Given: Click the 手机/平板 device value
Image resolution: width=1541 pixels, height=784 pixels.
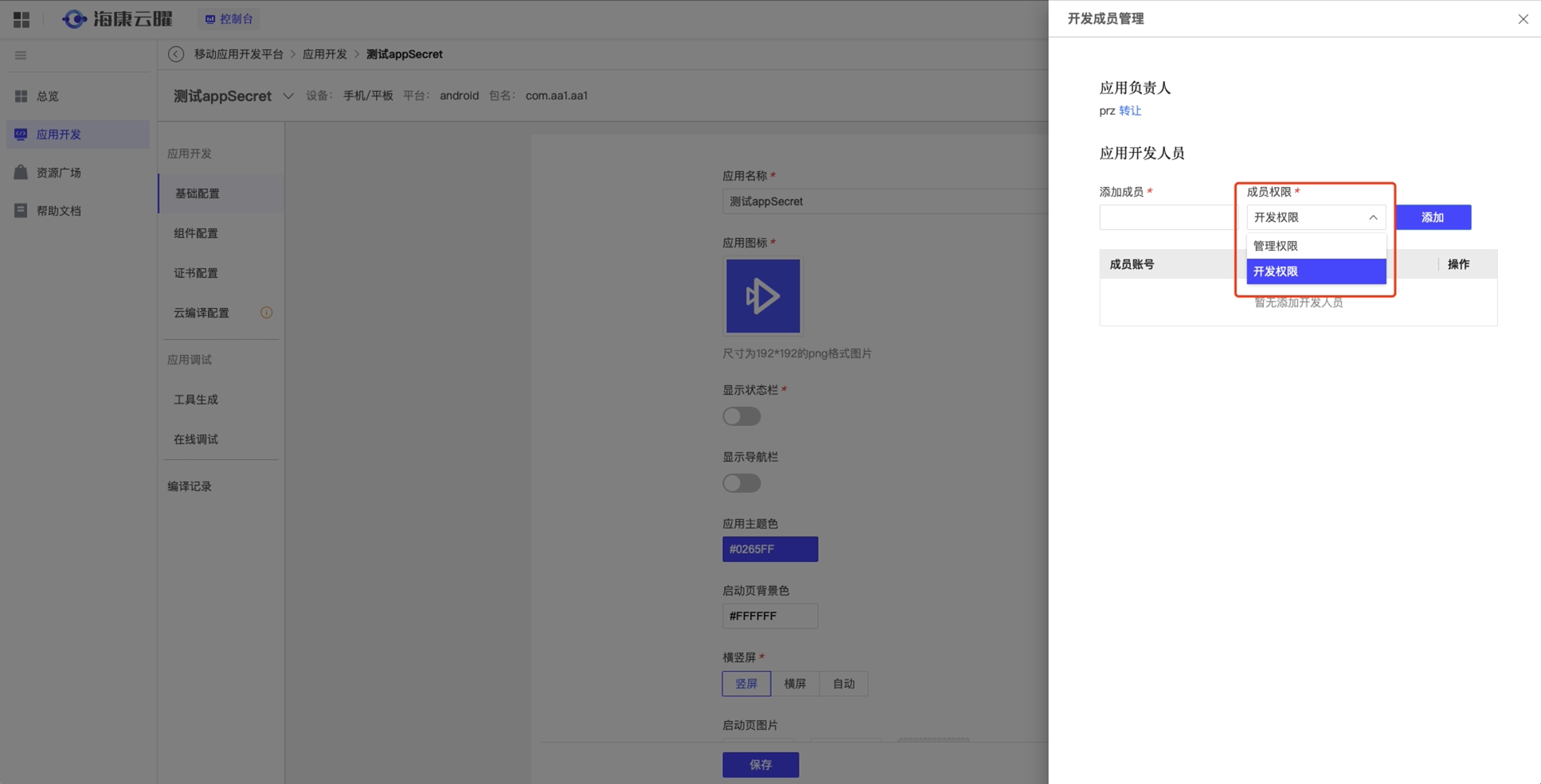Looking at the screenshot, I should 368,96.
